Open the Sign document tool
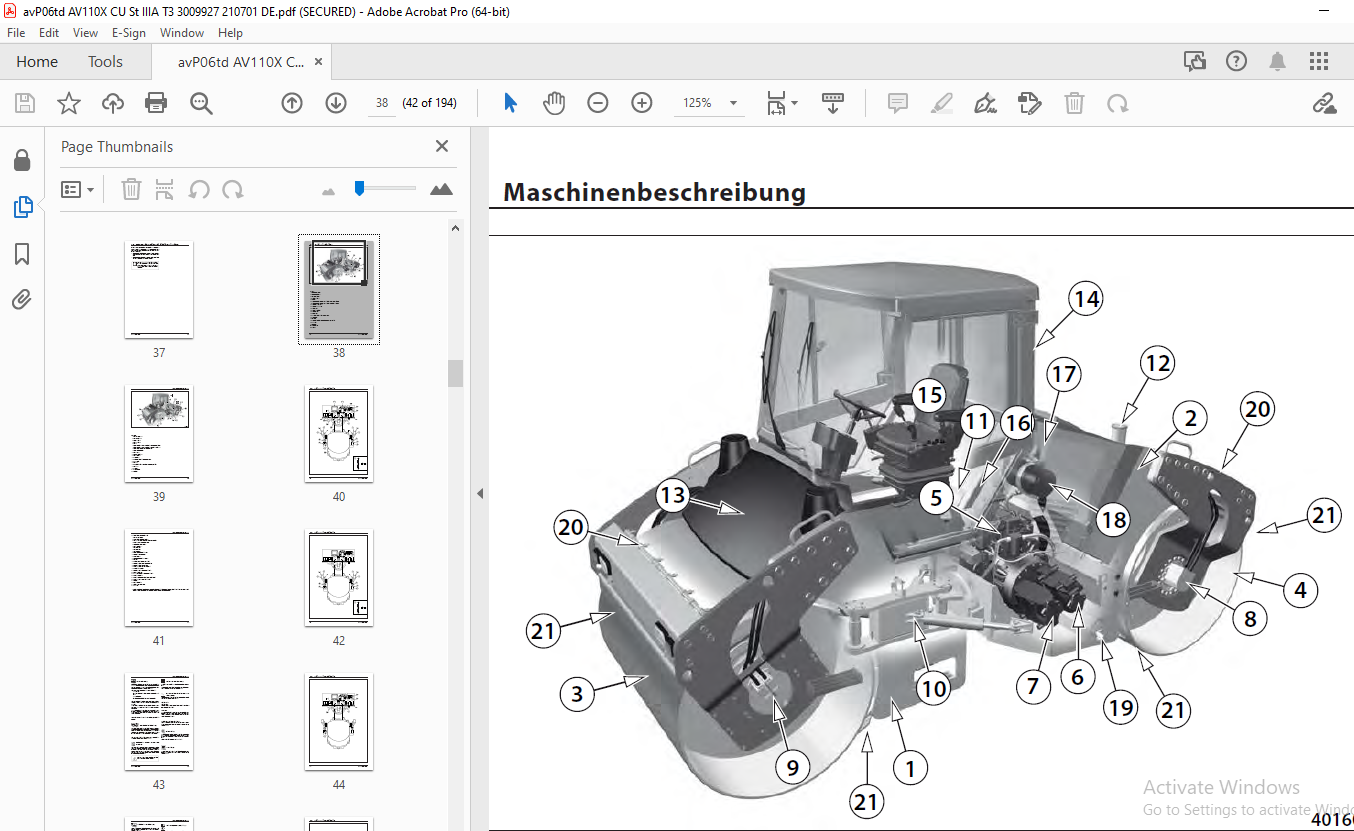The height and width of the screenshot is (831, 1354). [x=986, y=103]
